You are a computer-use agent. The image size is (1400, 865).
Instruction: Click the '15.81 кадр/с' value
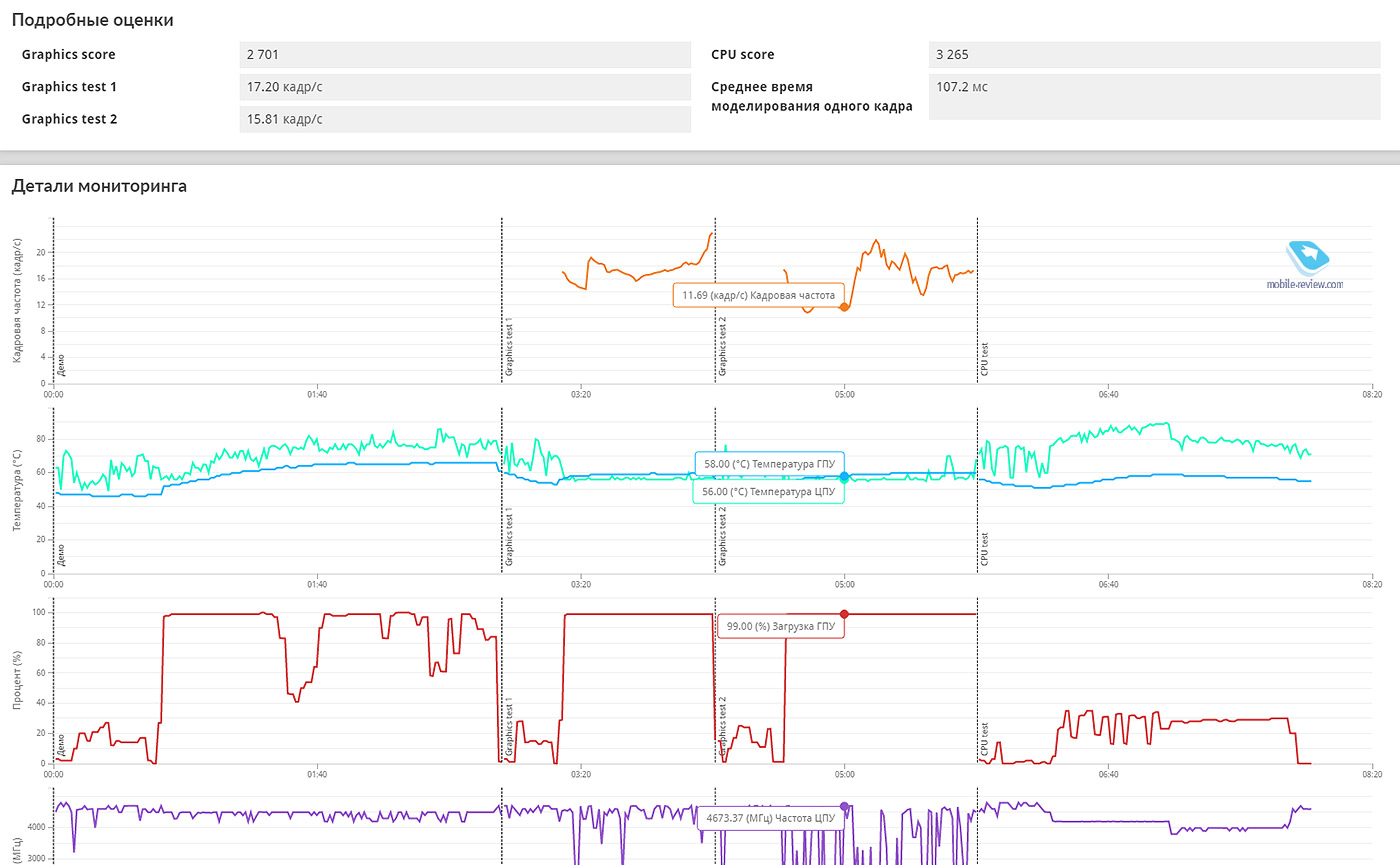tap(466, 119)
